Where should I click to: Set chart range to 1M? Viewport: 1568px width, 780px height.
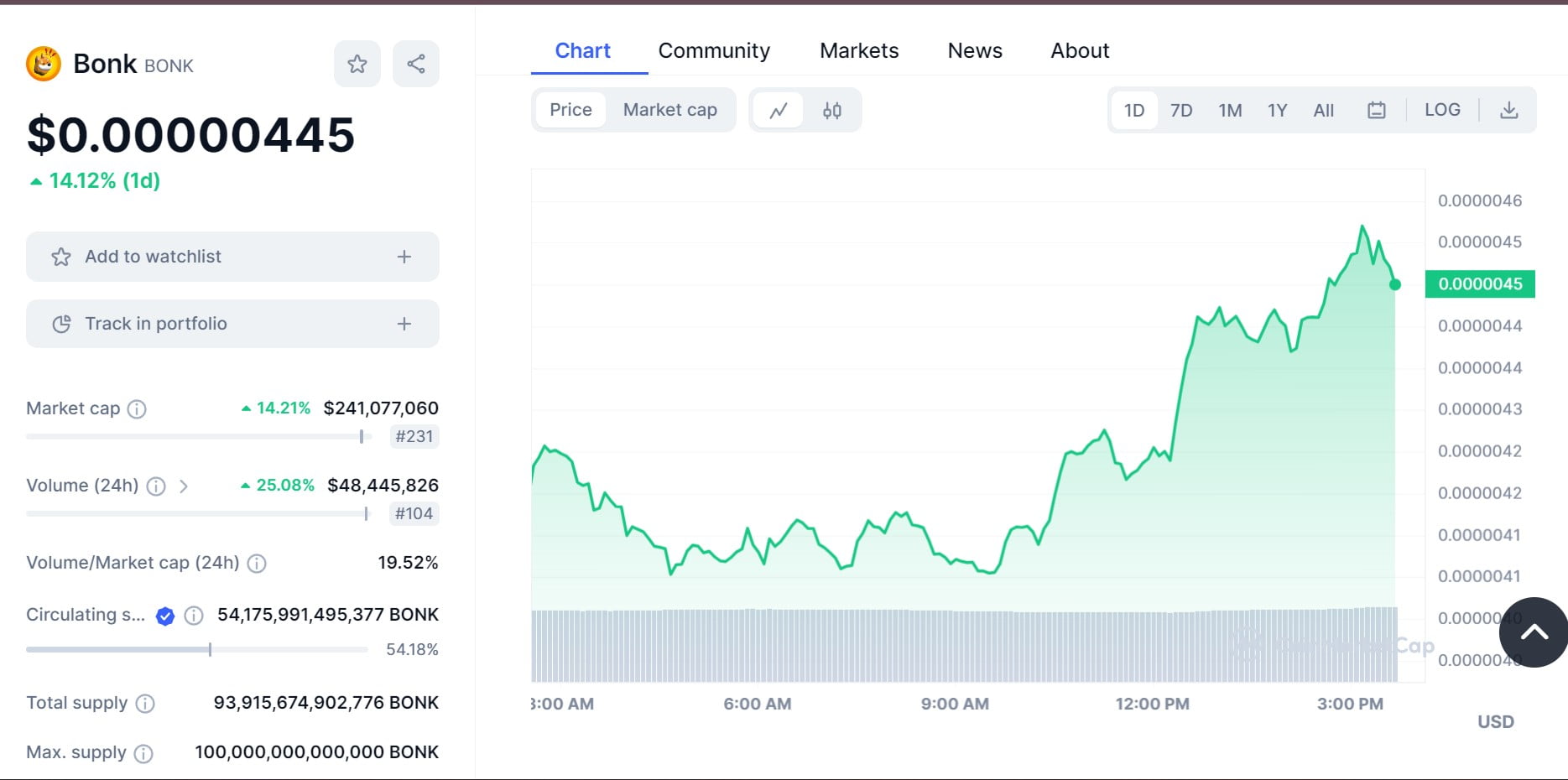pyautogui.click(x=1230, y=111)
